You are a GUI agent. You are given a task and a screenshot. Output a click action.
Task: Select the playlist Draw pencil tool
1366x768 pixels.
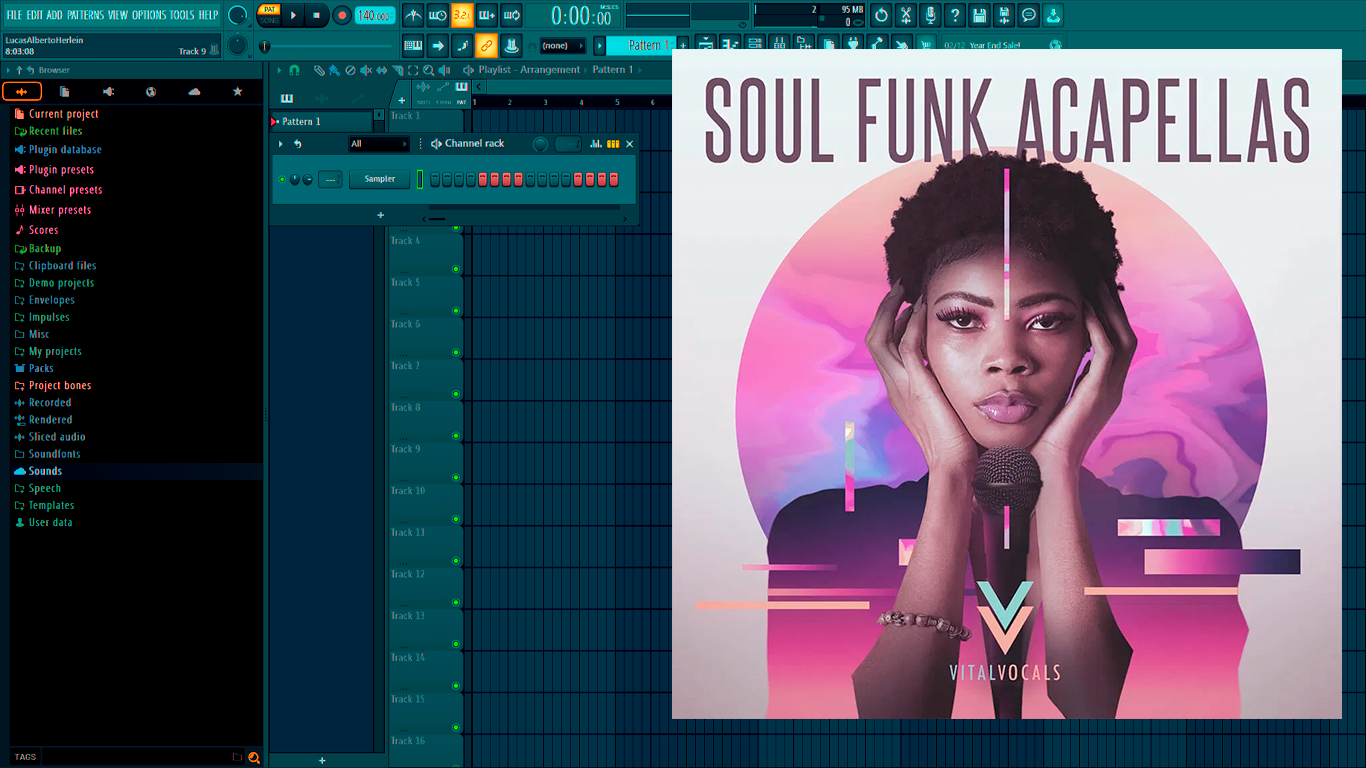point(318,70)
